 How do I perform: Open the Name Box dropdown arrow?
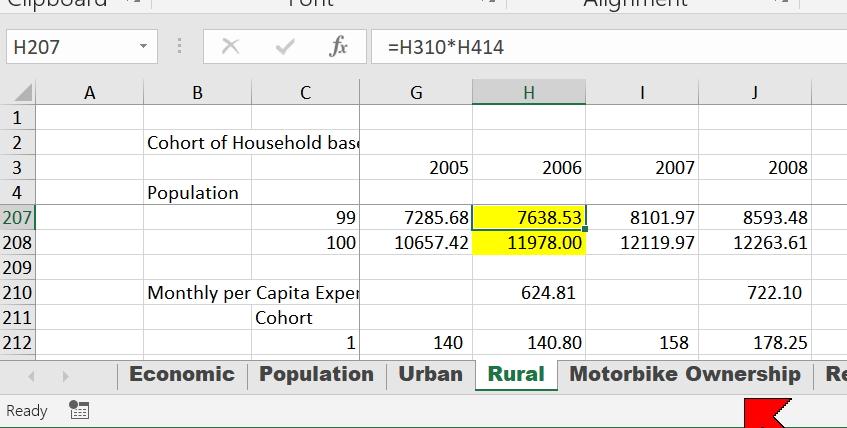(143, 46)
